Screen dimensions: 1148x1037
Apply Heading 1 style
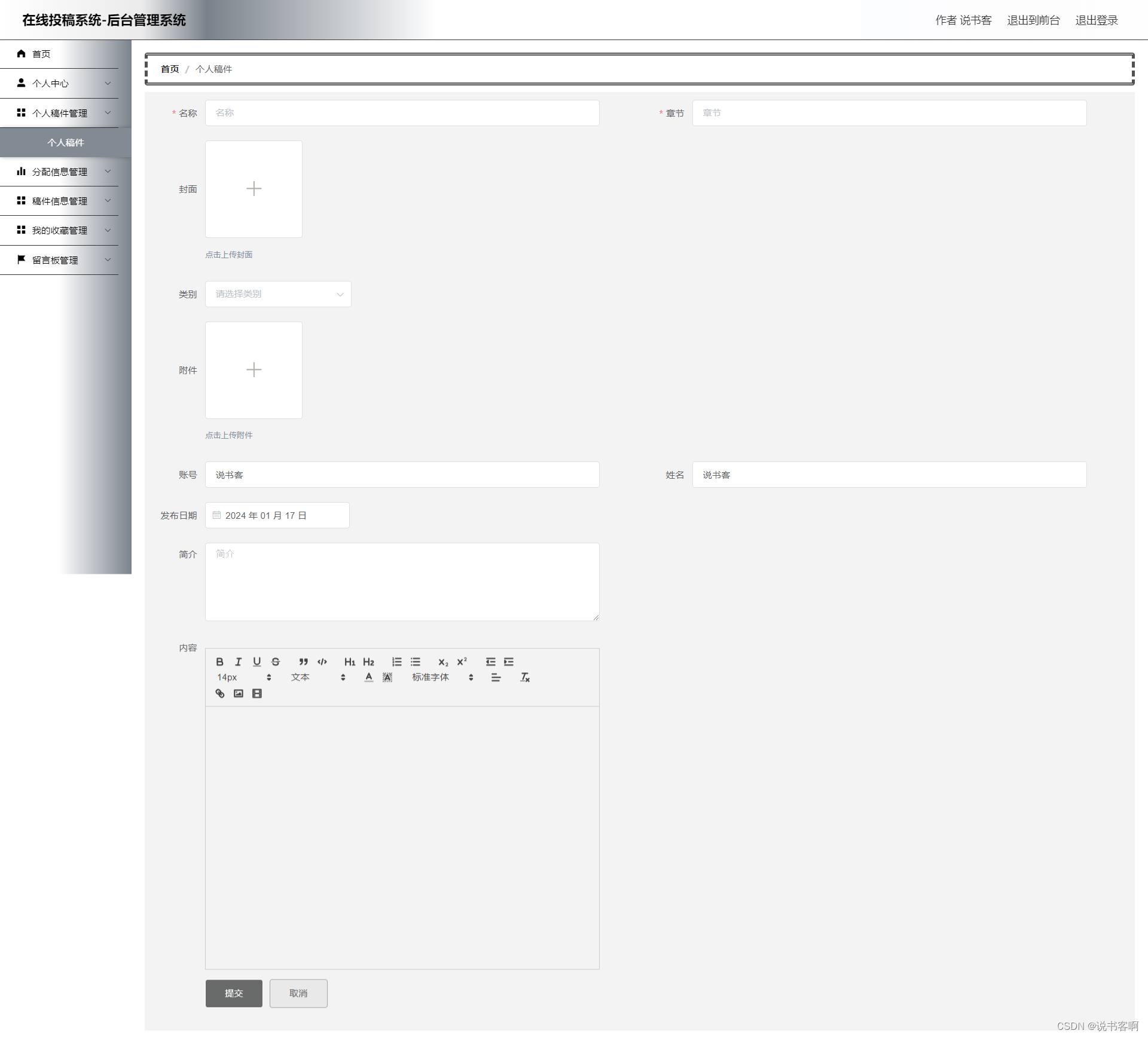350,662
